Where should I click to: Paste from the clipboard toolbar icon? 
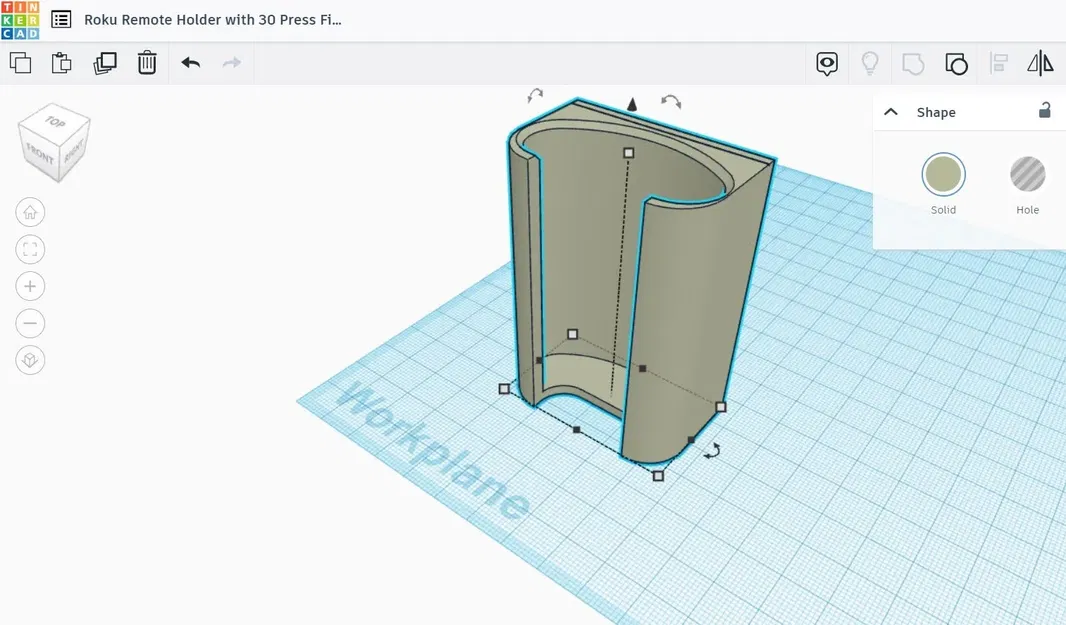62,63
